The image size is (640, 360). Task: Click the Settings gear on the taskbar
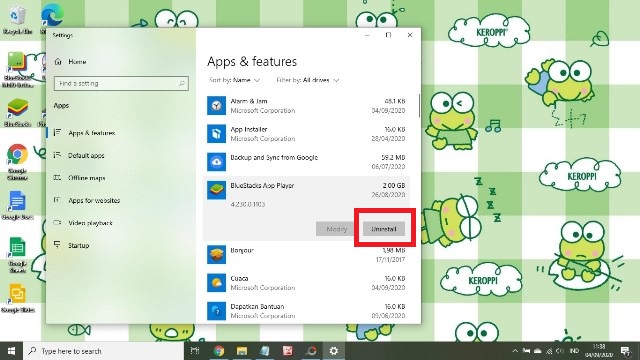pyautogui.click(x=334, y=351)
